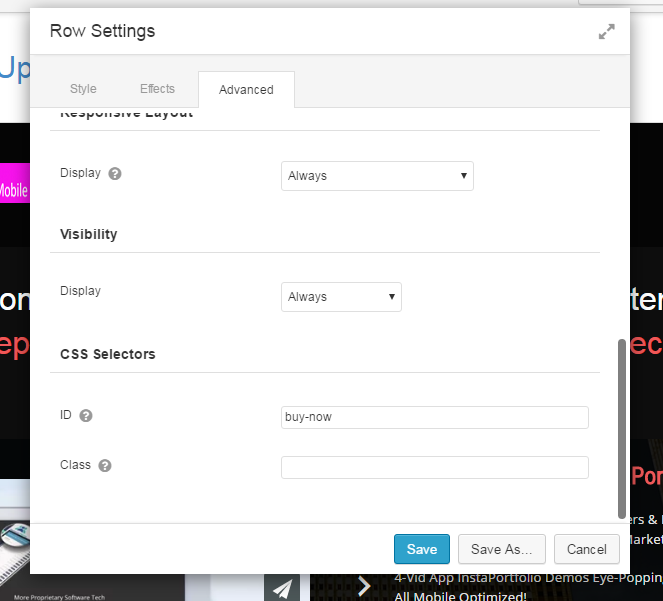Image resolution: width=663 pixels, height=601 pixels.
Task: Click the paper plane icon below dialog
Action: coord(282,587)
